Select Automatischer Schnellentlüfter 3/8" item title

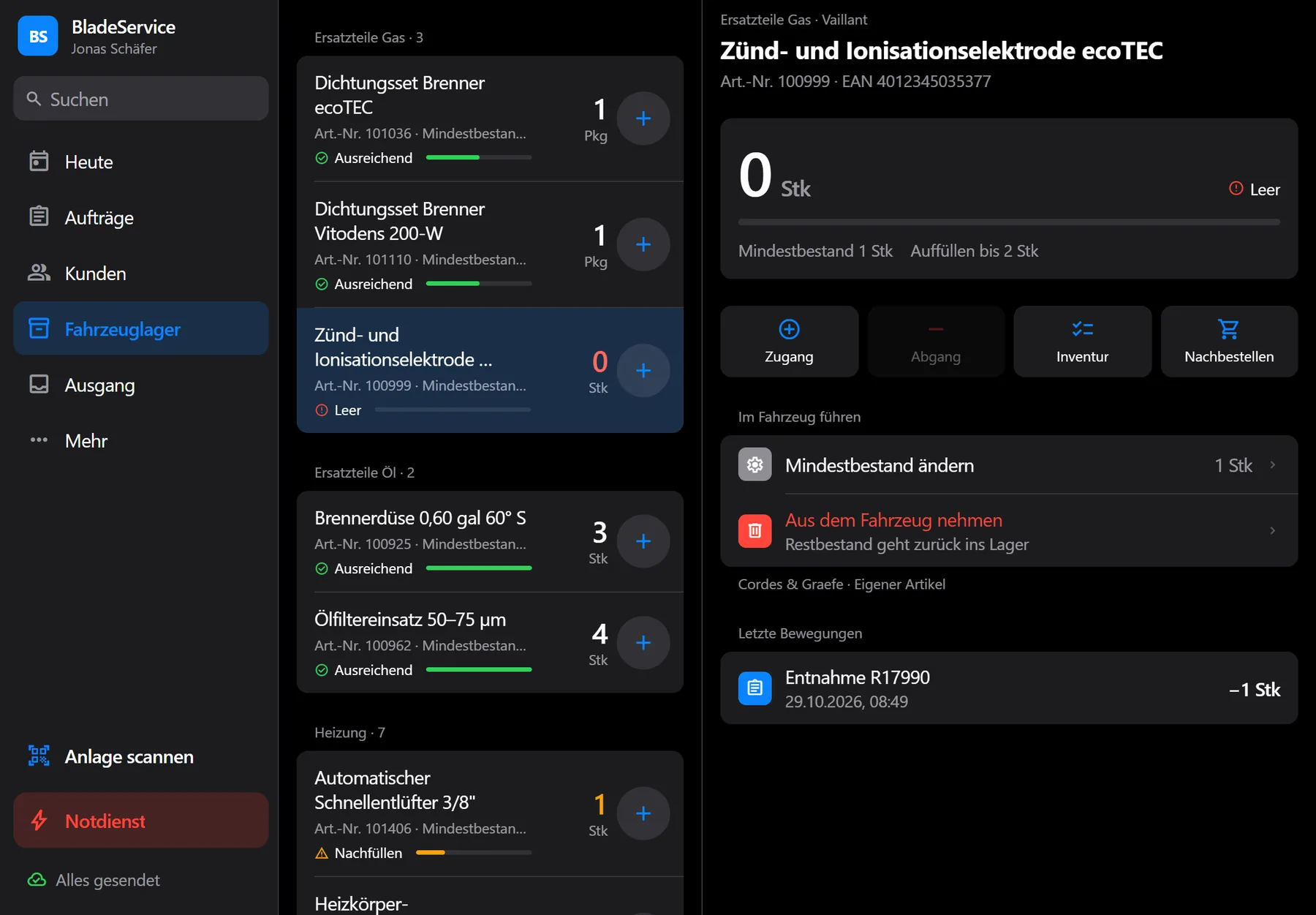[x=395, y=790]
